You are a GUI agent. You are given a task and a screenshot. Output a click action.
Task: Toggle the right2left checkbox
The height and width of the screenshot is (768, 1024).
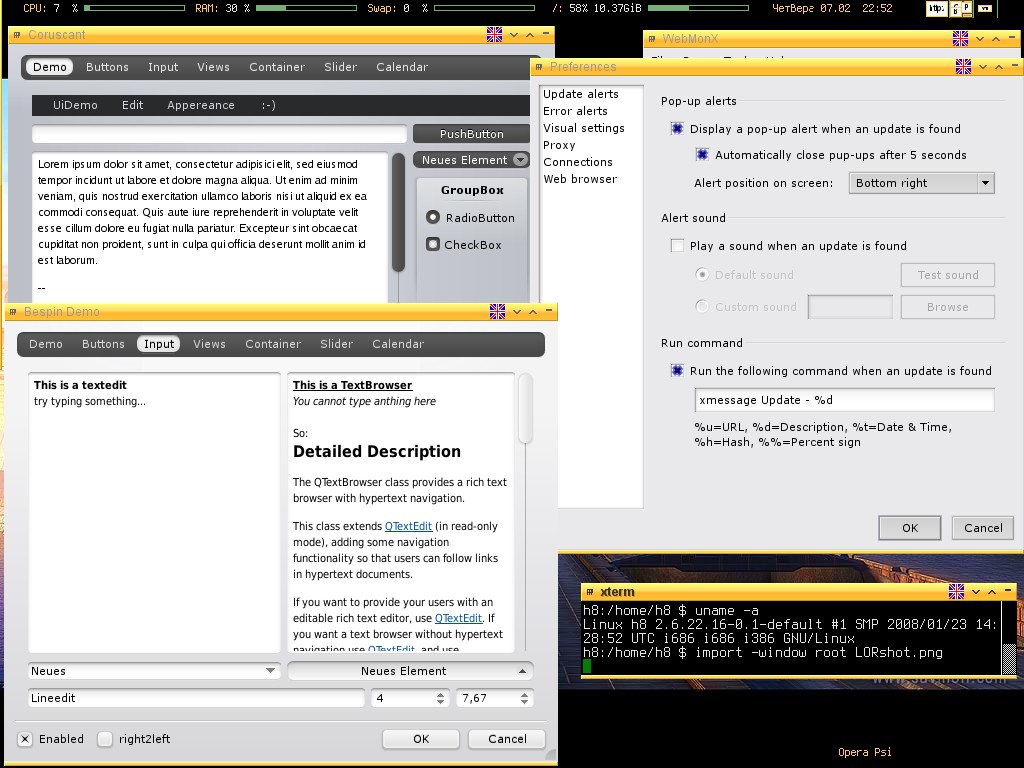coord(105,739)
